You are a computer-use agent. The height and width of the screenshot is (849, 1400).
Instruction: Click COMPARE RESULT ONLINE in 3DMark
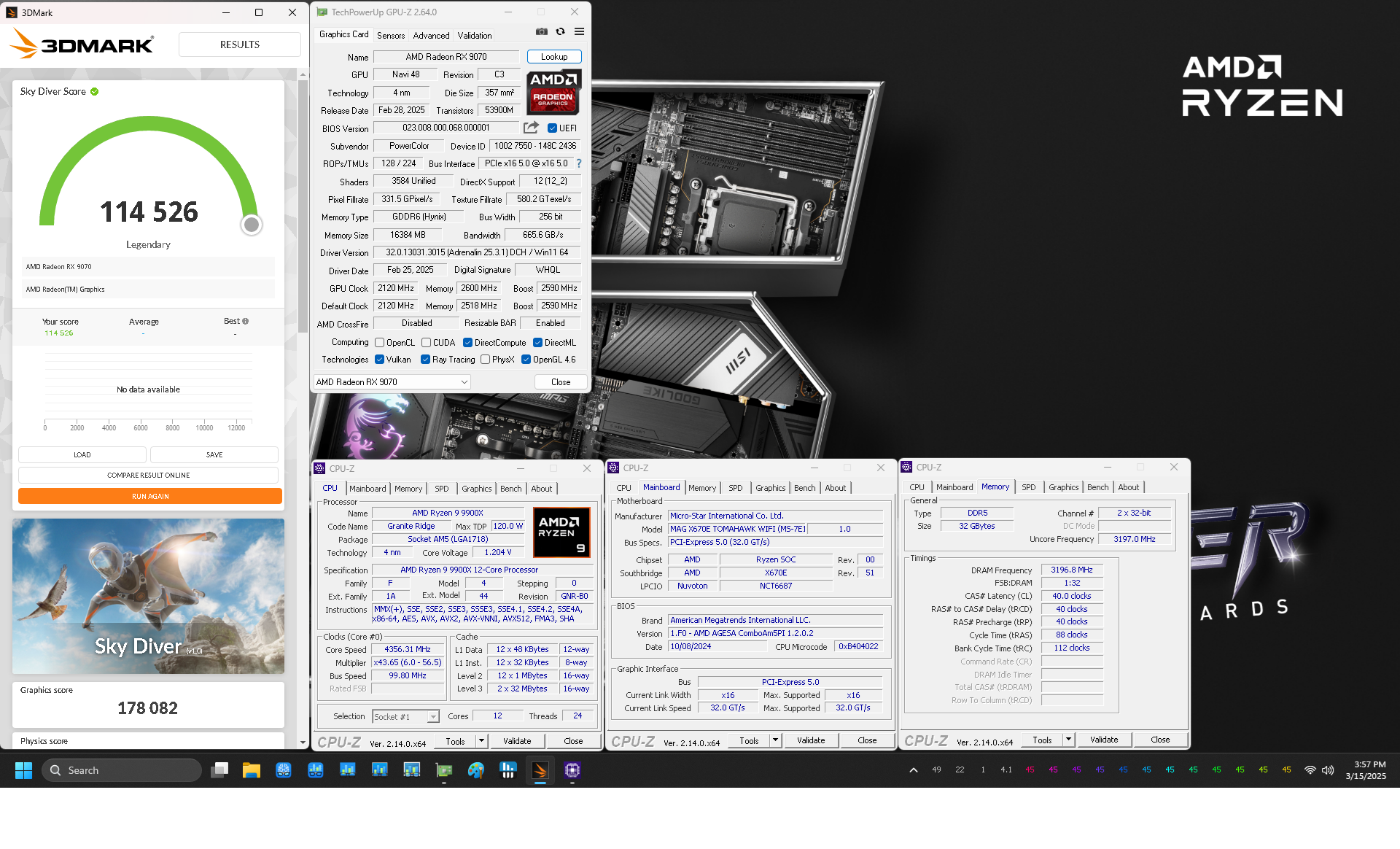(x=149, y=475)
